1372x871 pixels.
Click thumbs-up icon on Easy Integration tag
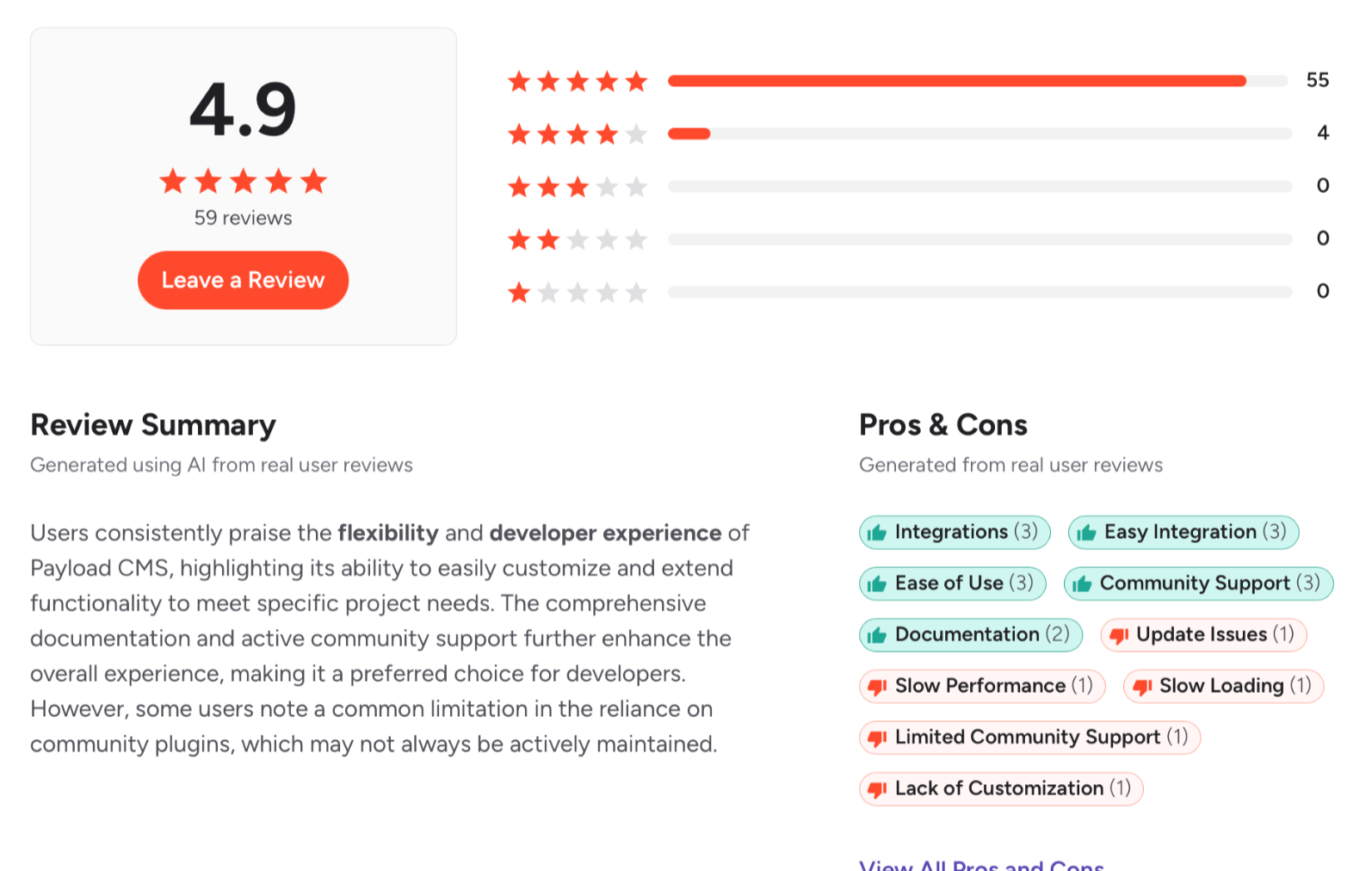point(1086,533)
